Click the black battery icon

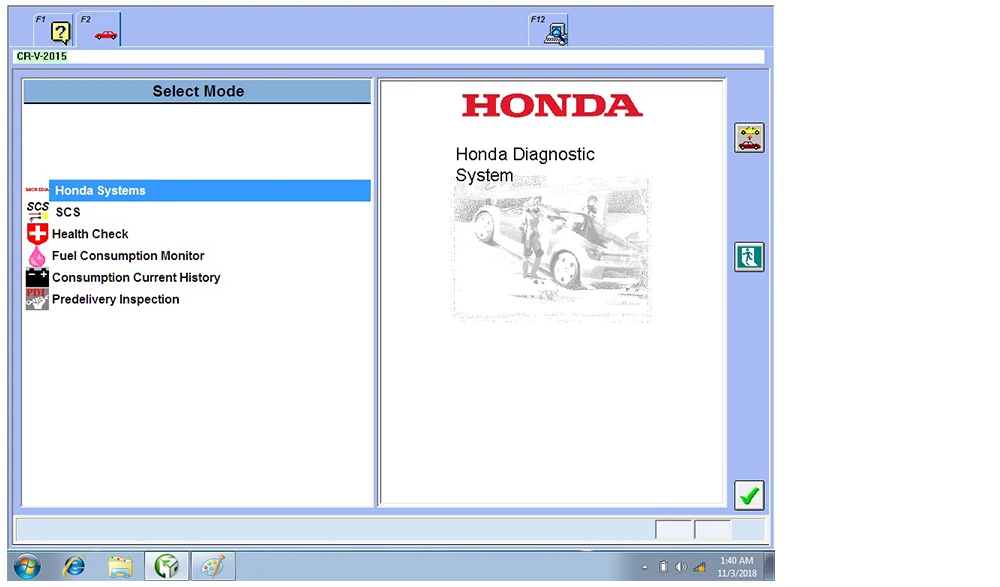click(x=37, y=277)
